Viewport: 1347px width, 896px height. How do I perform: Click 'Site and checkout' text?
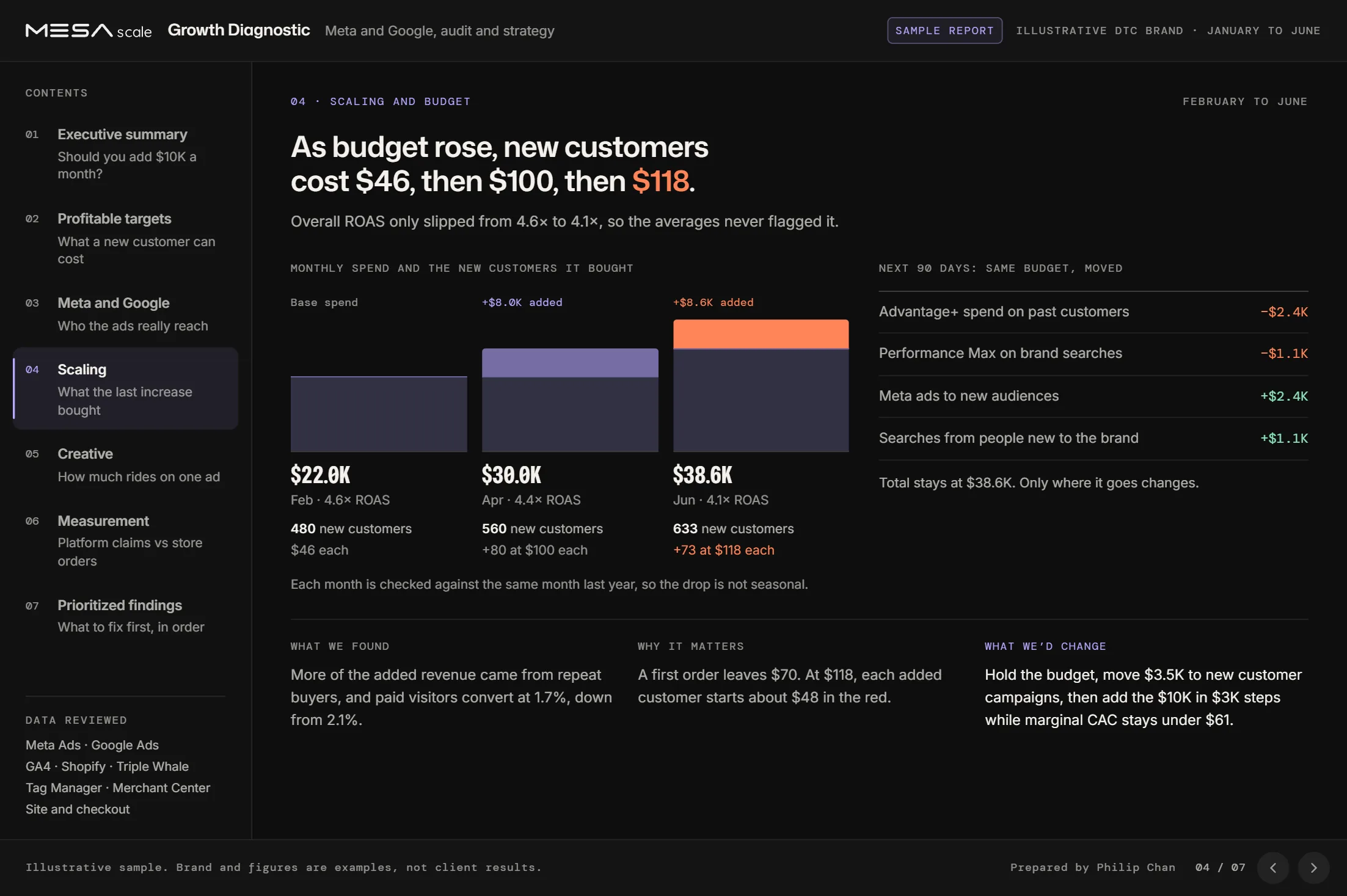[78, 809]
